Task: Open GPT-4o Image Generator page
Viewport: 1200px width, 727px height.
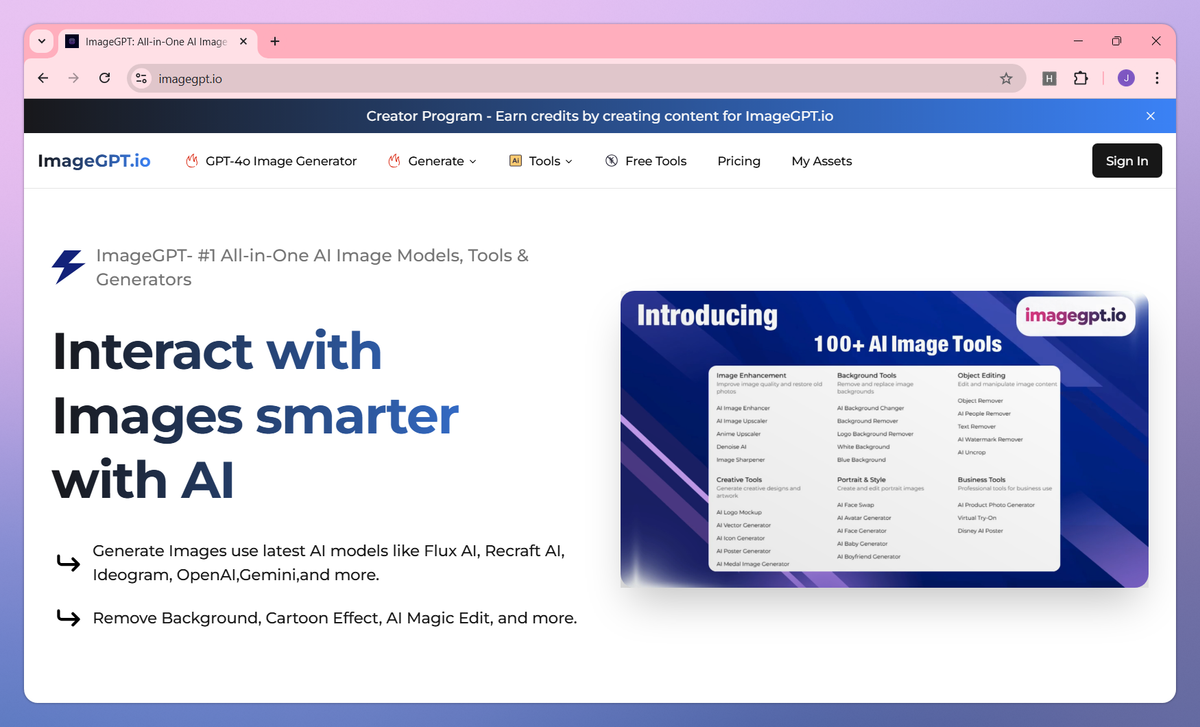Action: [281, 161]
